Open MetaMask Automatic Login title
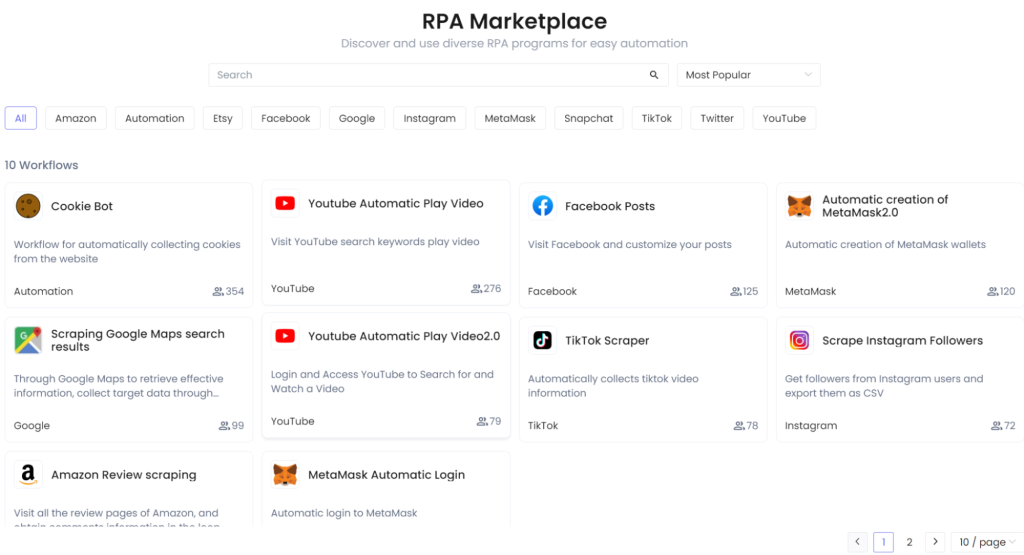 tap(387, 475)
